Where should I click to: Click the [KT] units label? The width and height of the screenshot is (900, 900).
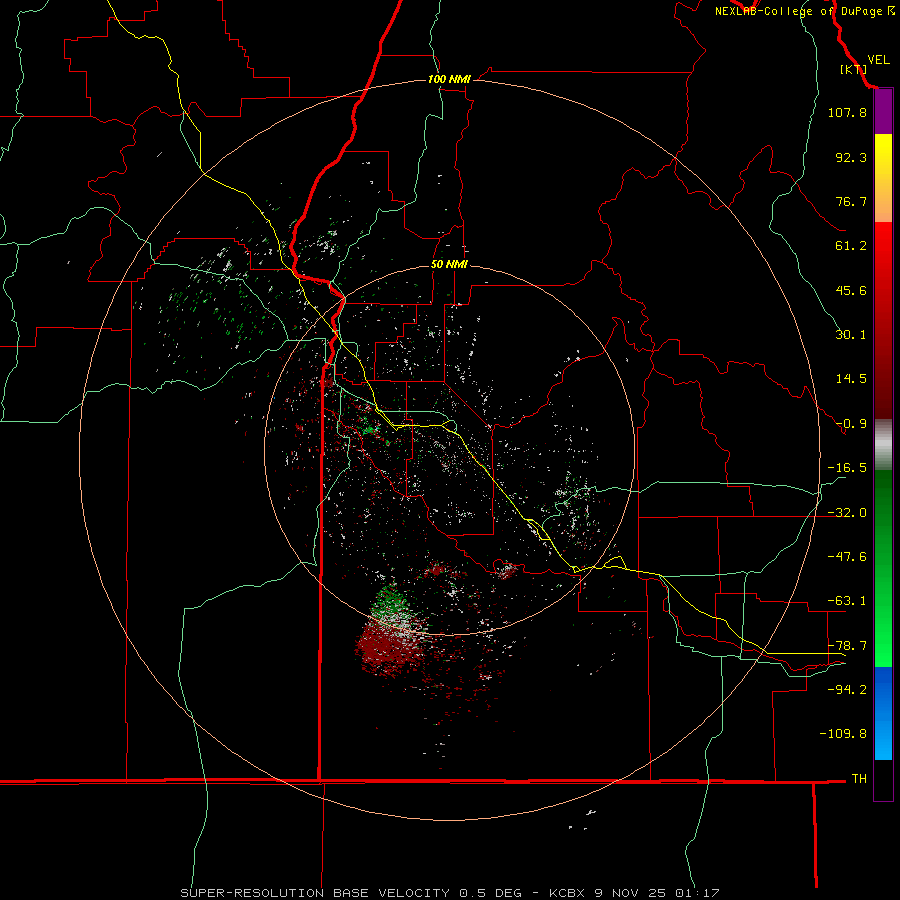pyautogui.click(x=853, y=69)
